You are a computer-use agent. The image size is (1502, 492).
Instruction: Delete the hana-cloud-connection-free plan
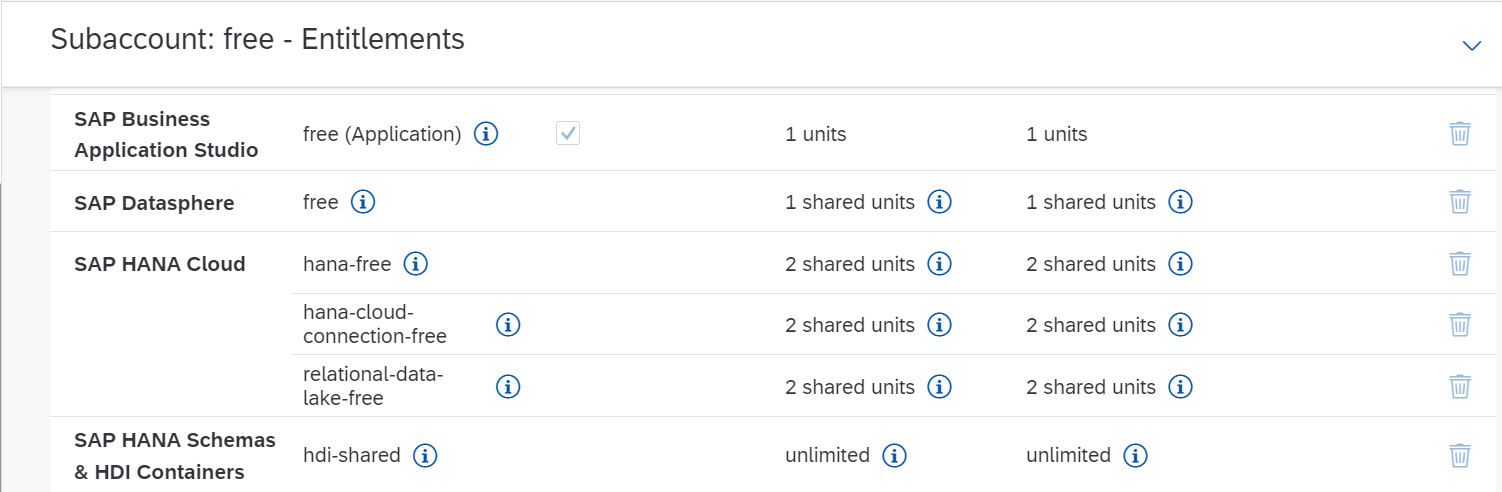[1459, 325]
